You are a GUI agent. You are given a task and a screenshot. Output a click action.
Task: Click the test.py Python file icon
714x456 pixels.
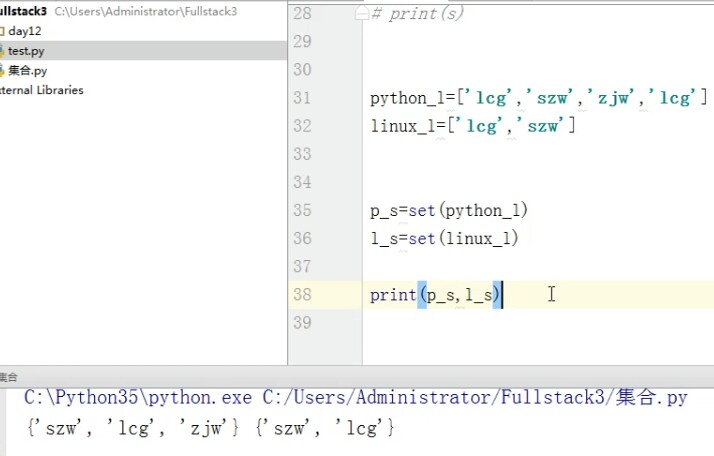(x=2, y=51)
